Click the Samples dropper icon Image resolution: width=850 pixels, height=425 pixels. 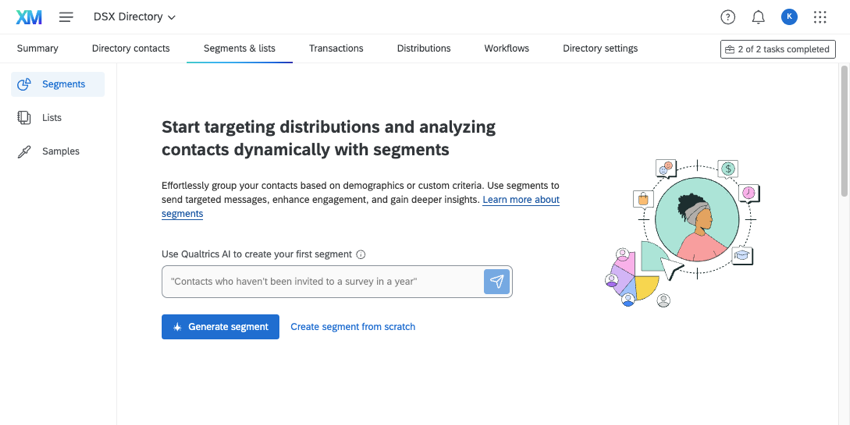(24, 152)
